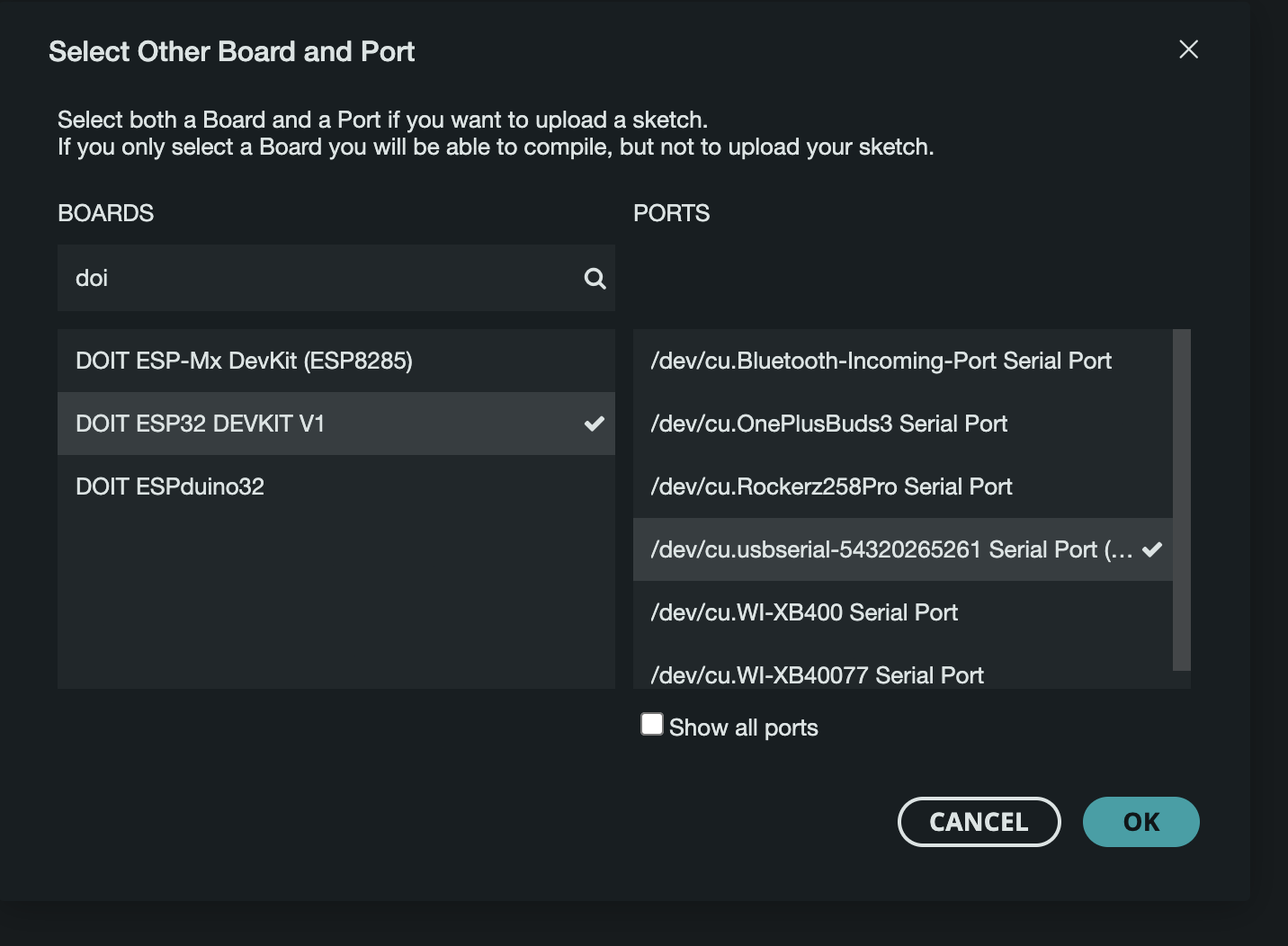This screenshot has height=946, width=1288.
Task: Click the CANCEL button
Action: coord(979,822)
